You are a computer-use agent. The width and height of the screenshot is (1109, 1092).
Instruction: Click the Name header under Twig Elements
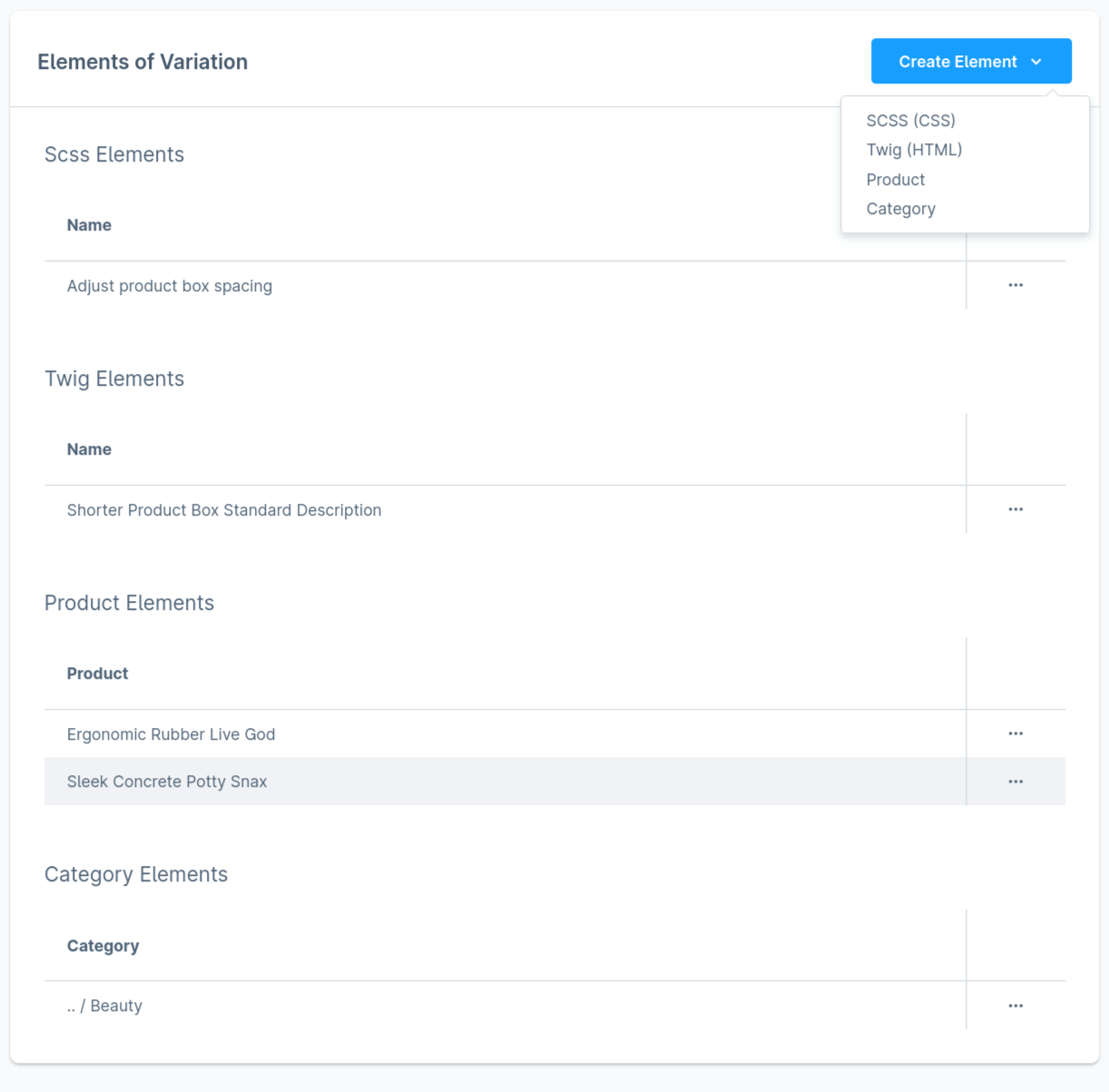pyautogui.click(x=89, y=449)
